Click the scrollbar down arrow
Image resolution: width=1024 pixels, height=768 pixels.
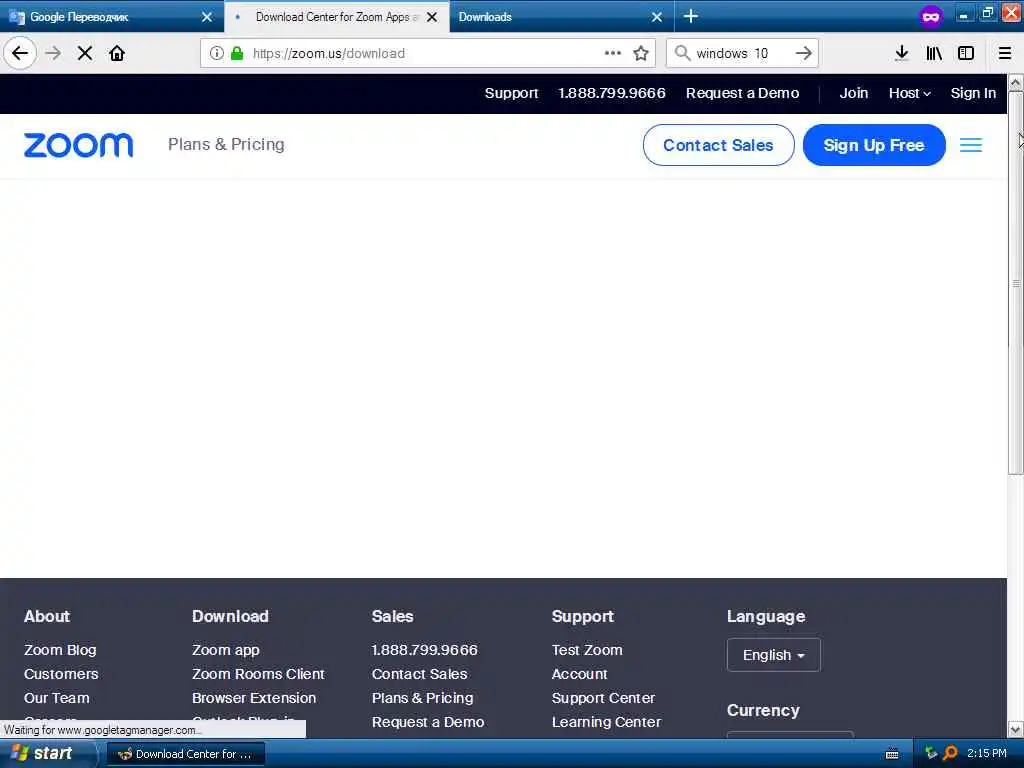coord(1015,729)
